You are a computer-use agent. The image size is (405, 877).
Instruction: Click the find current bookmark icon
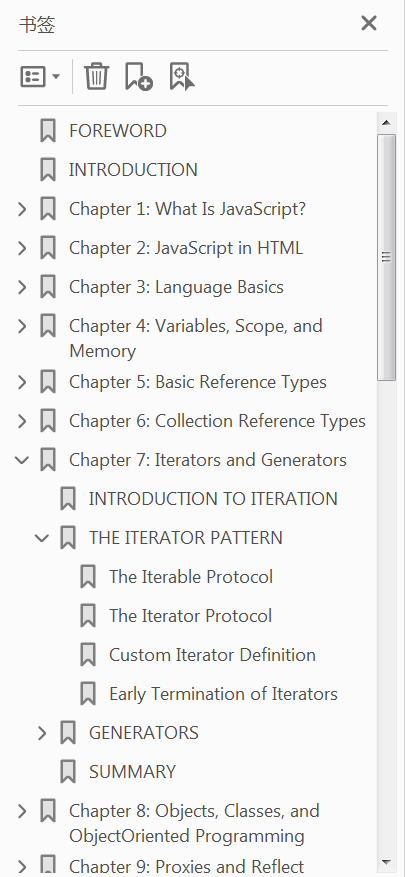182,76
